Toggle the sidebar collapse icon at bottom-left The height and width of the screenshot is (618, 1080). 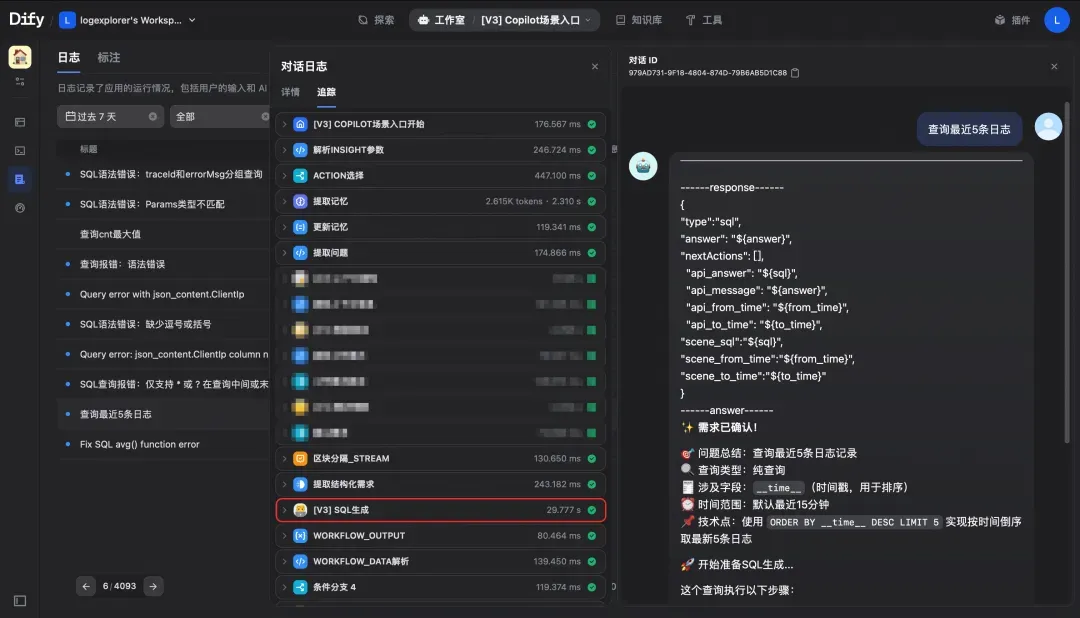20,601
